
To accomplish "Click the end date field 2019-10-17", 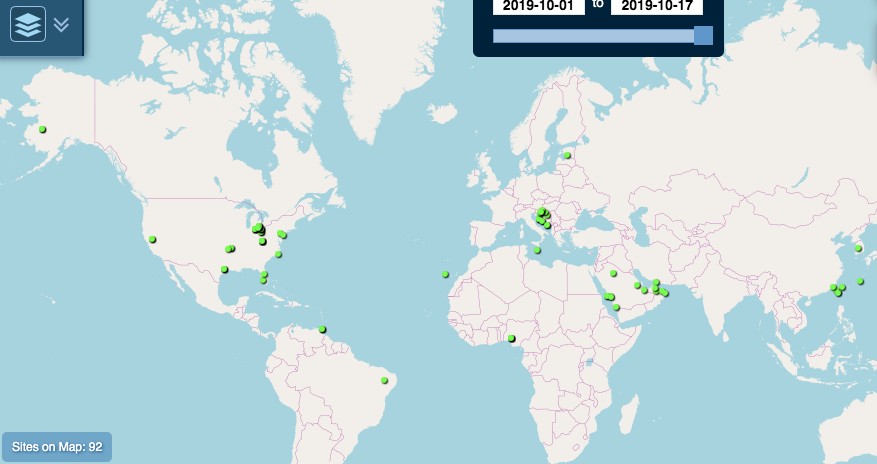I will [657, 5].
